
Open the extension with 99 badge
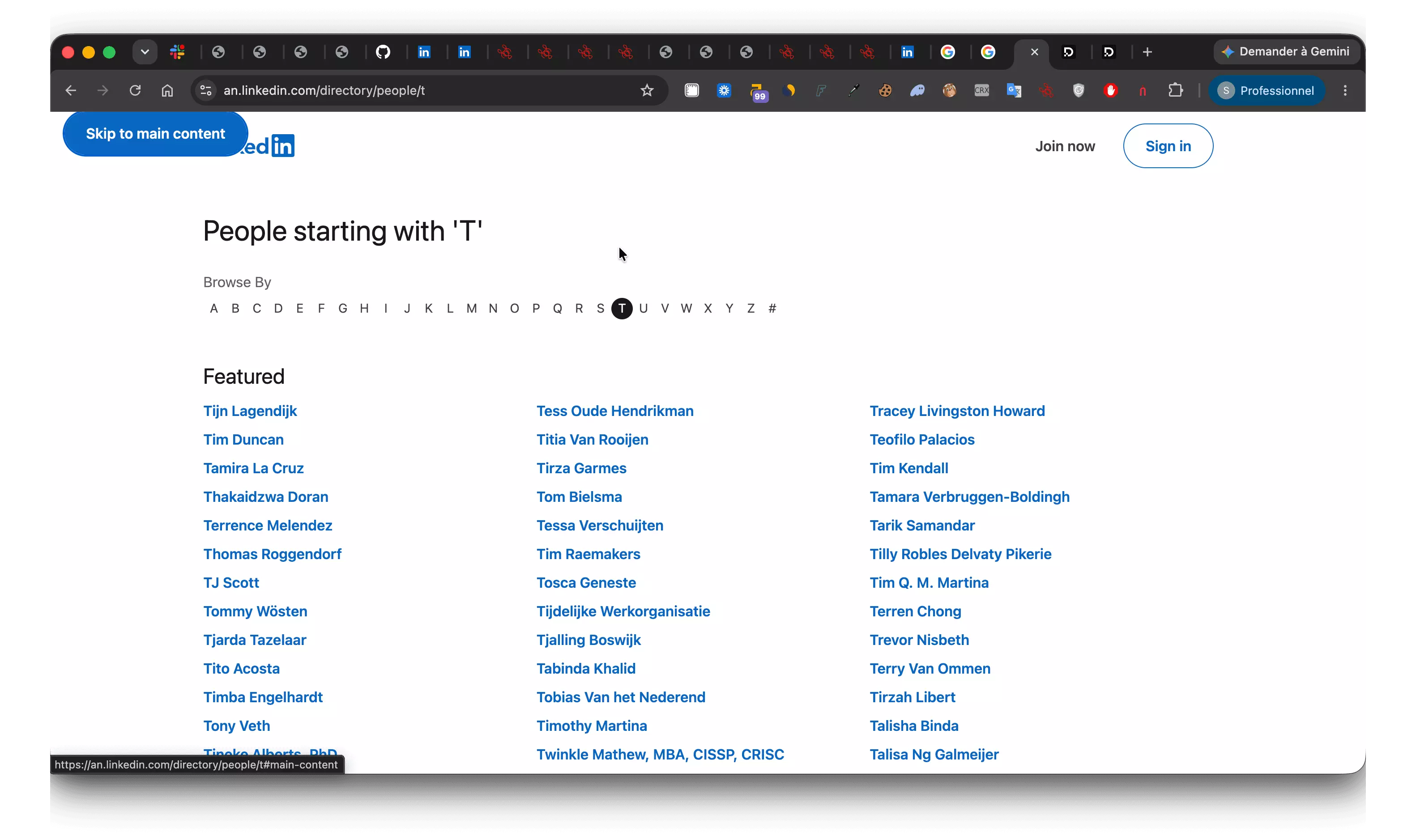758,92
